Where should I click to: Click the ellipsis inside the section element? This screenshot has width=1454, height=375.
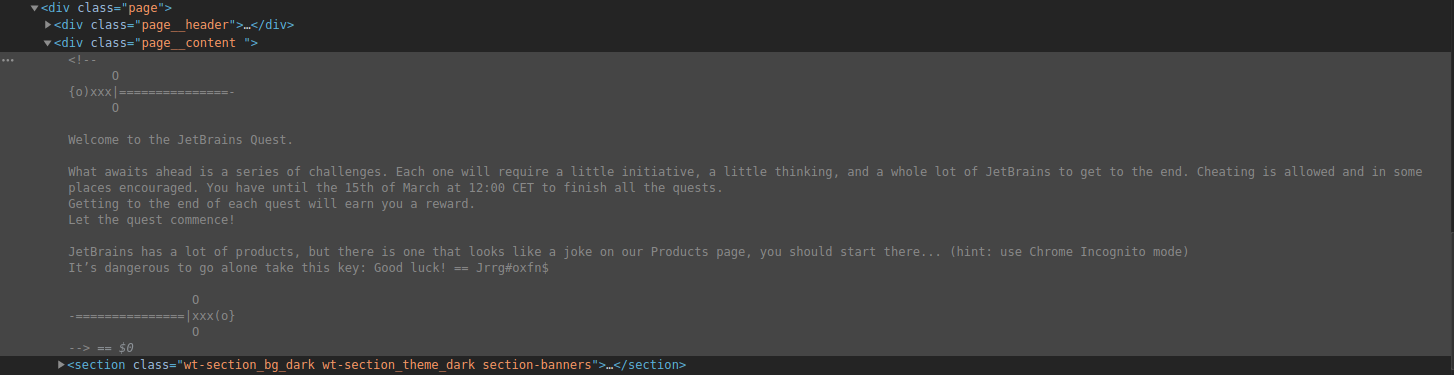click(x=606, y=365)
